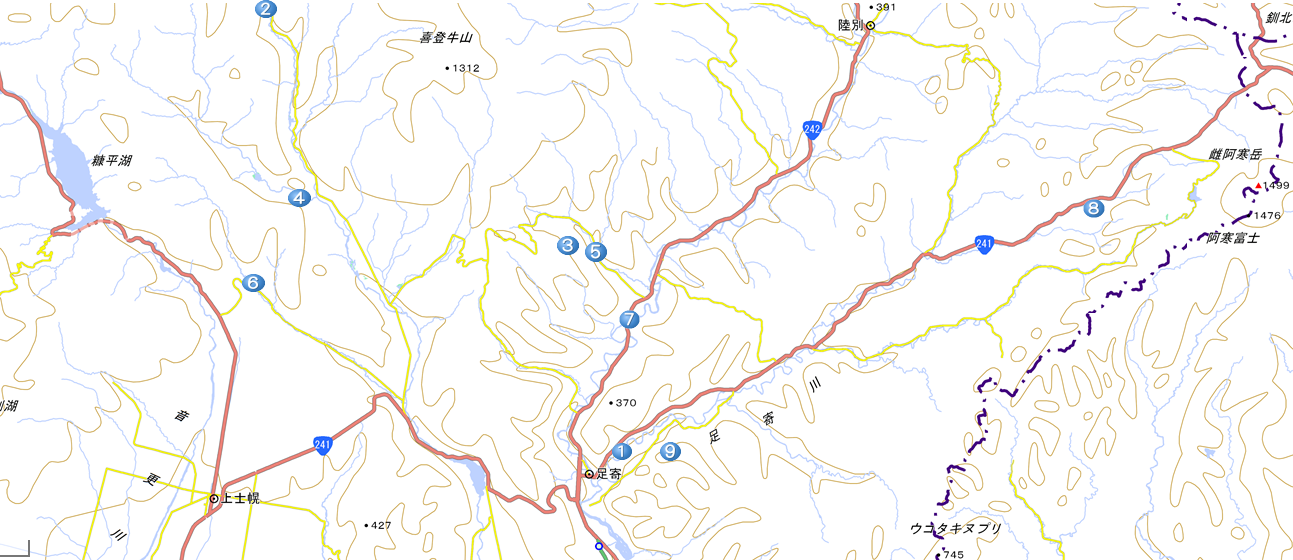
Task: Select the 阿寒富士 mountain label
Action: 1232,238
